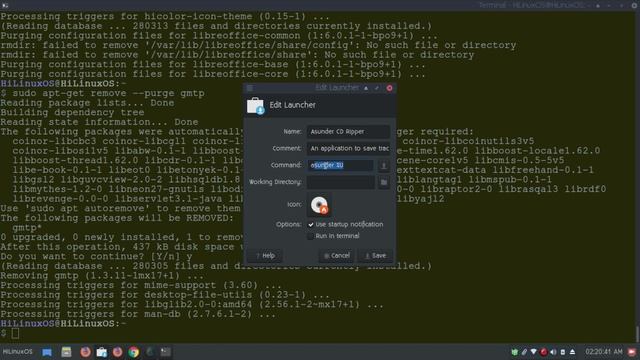Click the Asunder CD icon chooser button
Image resolution: width=640 pixels, height=360 pixels.
coord(319,205)
